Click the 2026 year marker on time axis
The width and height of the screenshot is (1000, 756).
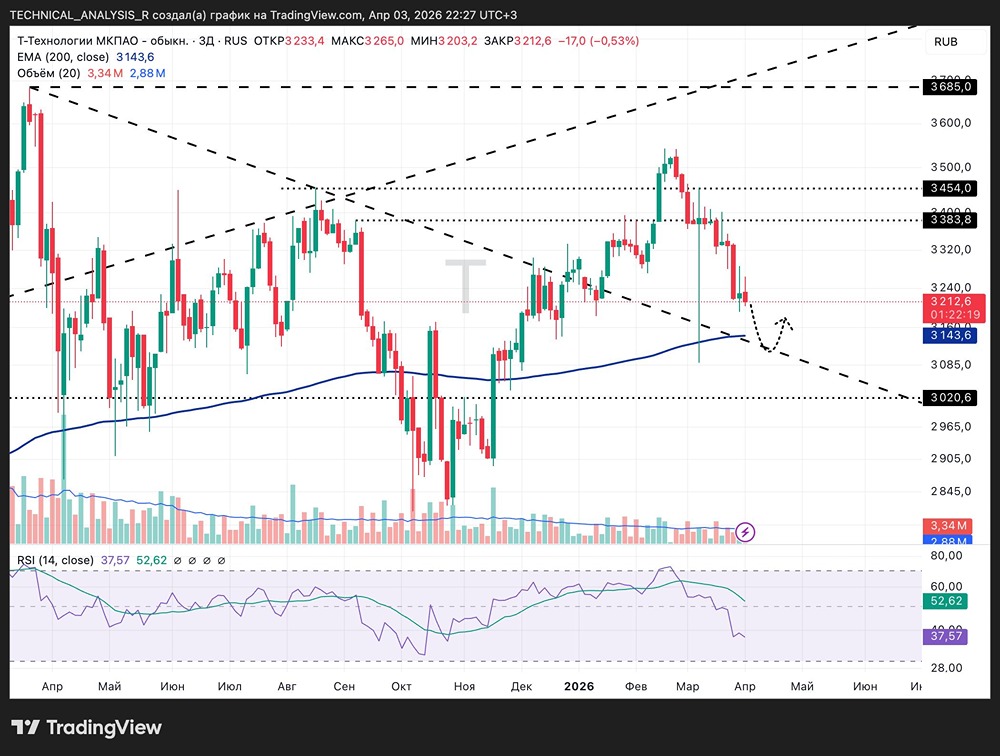click(x=579, y=686)
